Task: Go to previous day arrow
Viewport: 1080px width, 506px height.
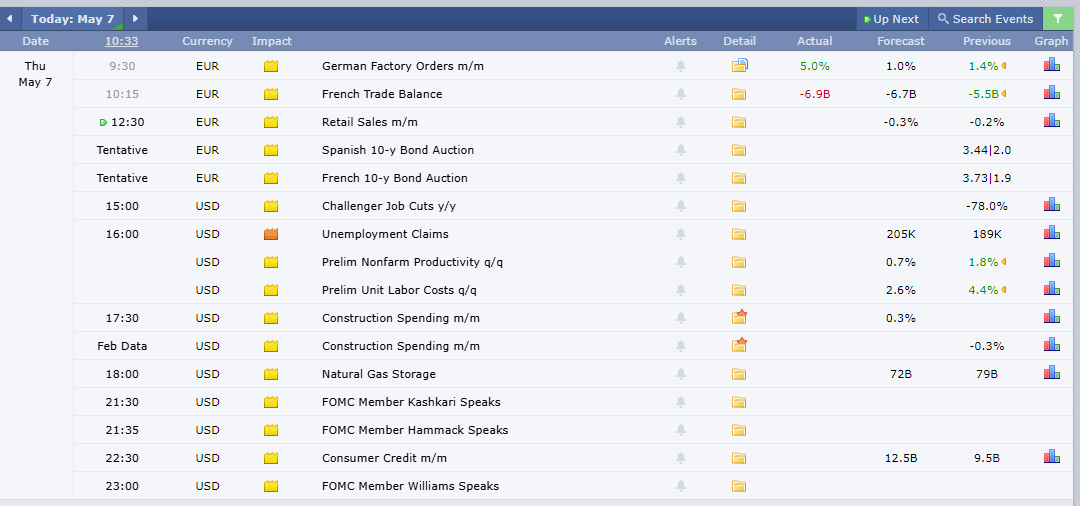Action: (x=10, y=19)
